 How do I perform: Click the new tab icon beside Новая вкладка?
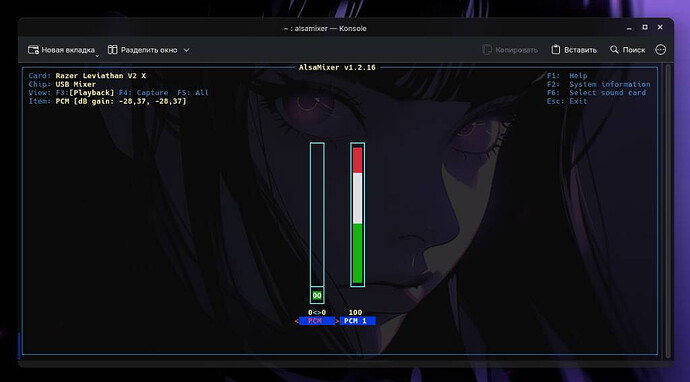33,50
